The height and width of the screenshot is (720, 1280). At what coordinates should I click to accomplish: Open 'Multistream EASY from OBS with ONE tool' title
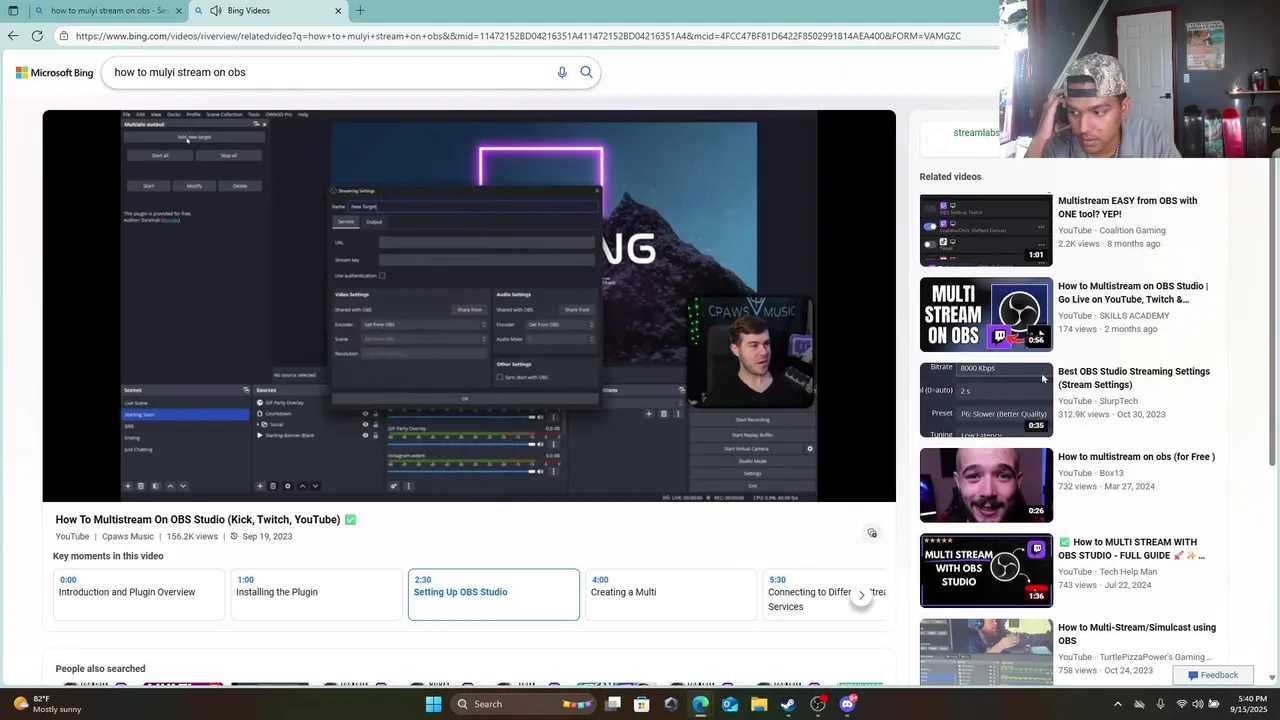coord(1128,207)
